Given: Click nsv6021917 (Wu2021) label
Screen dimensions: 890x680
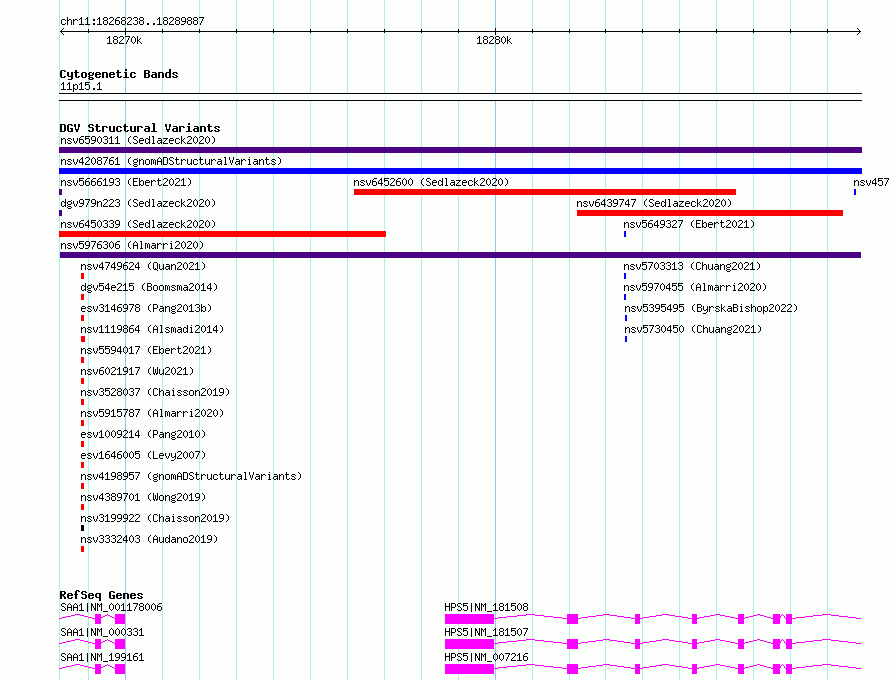Looking at the screenshot, I should click(x=137, y=371).
